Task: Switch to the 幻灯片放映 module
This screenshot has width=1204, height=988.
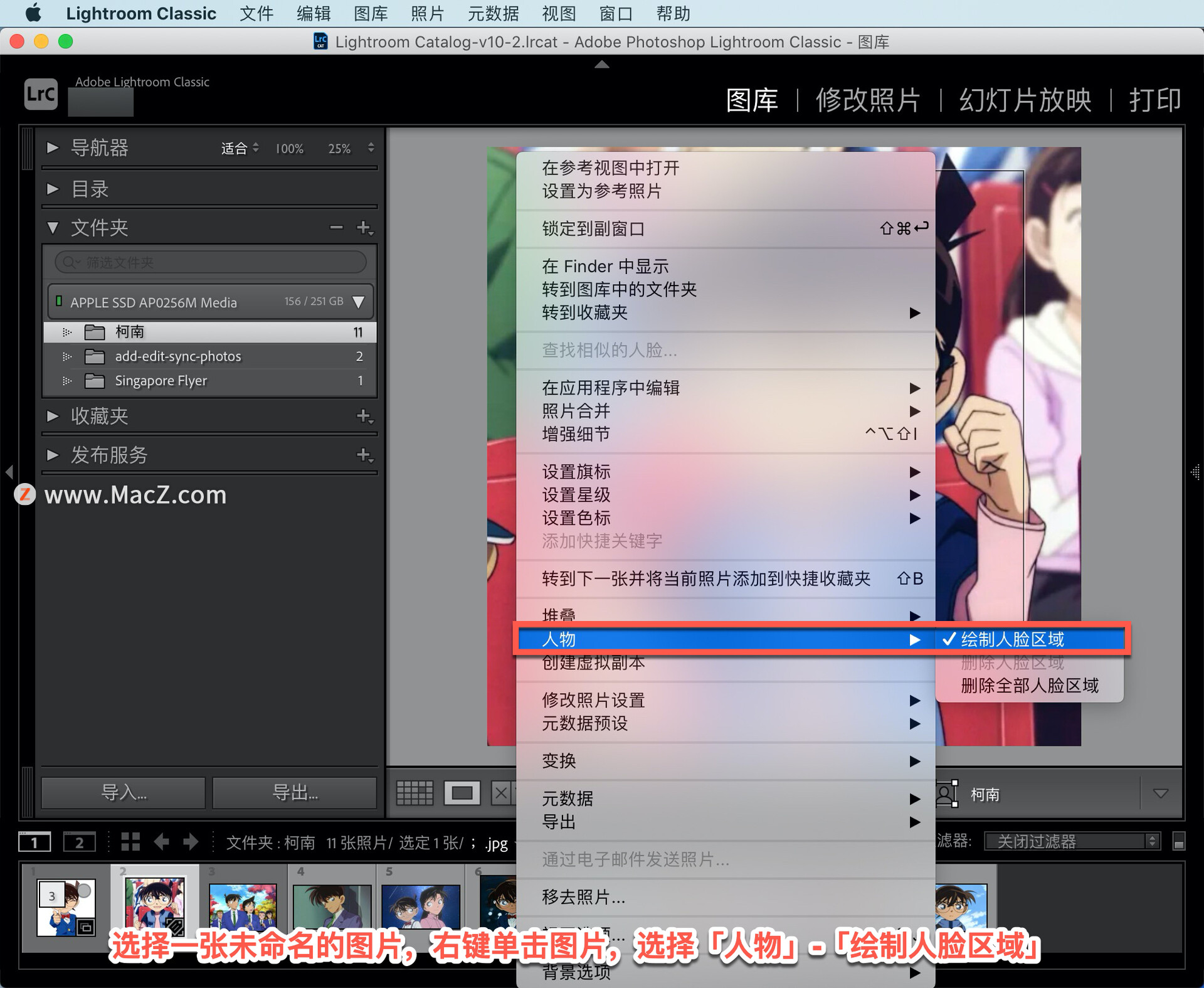Action: (x=1025, y=100)
